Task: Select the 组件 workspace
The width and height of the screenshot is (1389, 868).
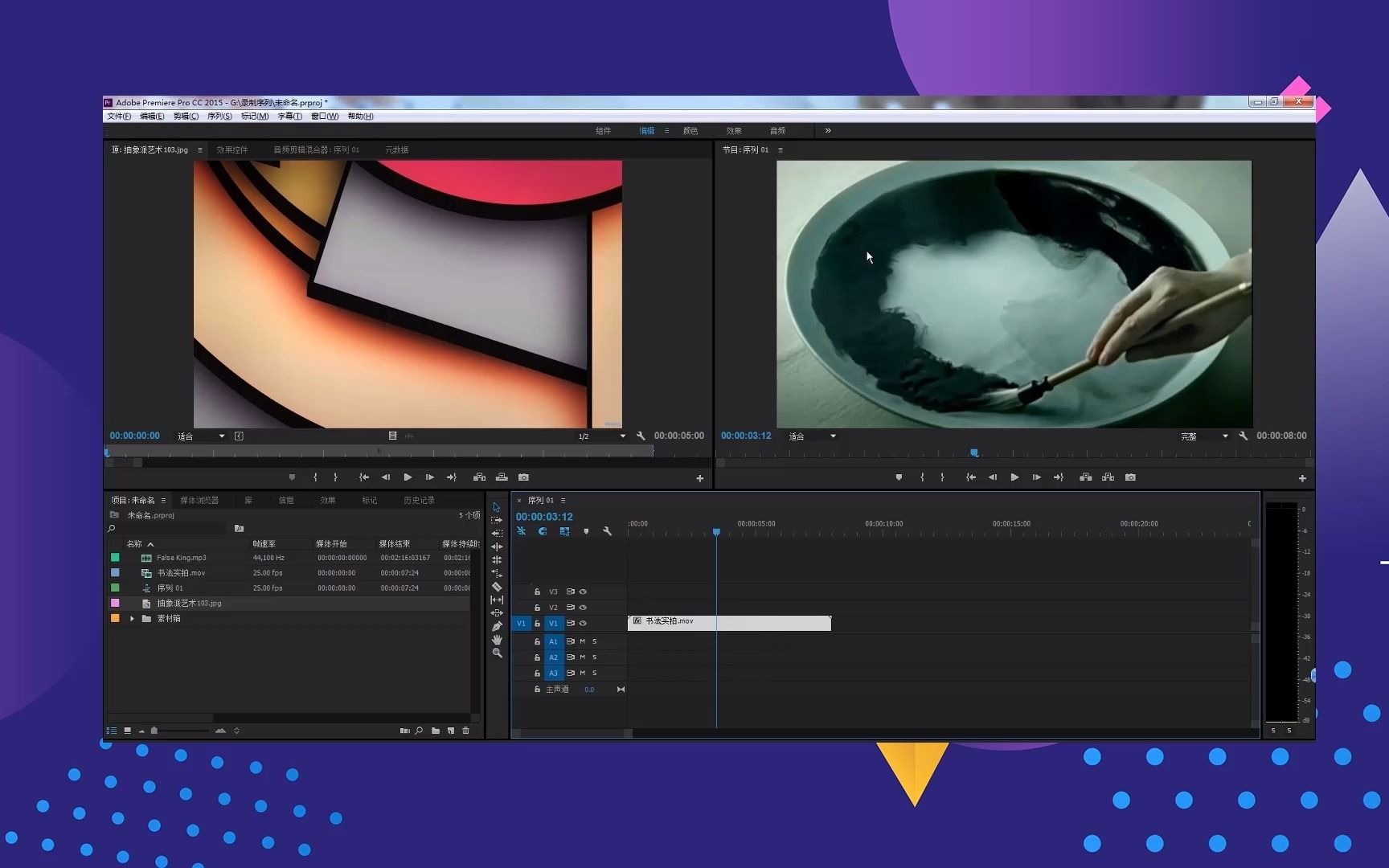Action: [603, 130]
